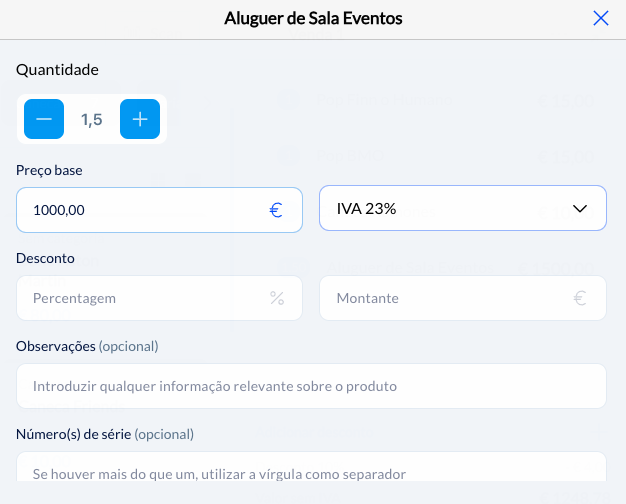Increase quantity with the plus button
The width and height of the screenshot is (626, 504).
[140, 120]
